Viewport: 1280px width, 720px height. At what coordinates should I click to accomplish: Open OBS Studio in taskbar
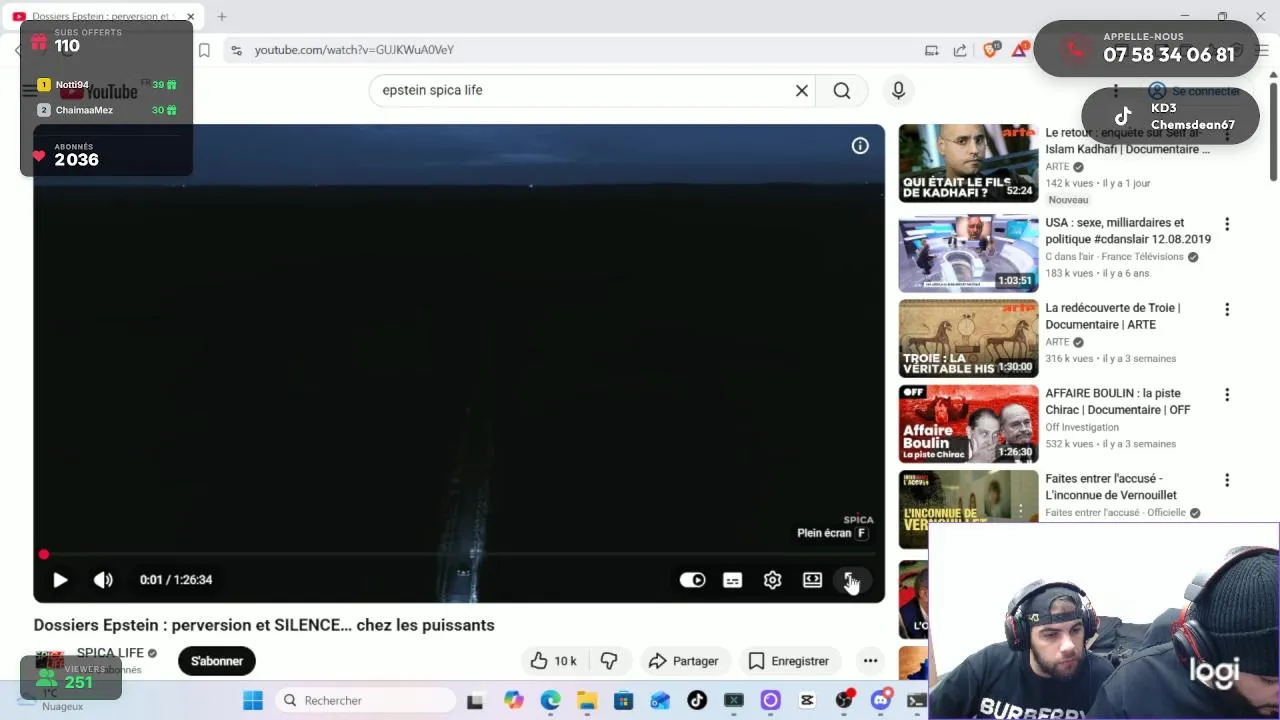pos(844,701)
